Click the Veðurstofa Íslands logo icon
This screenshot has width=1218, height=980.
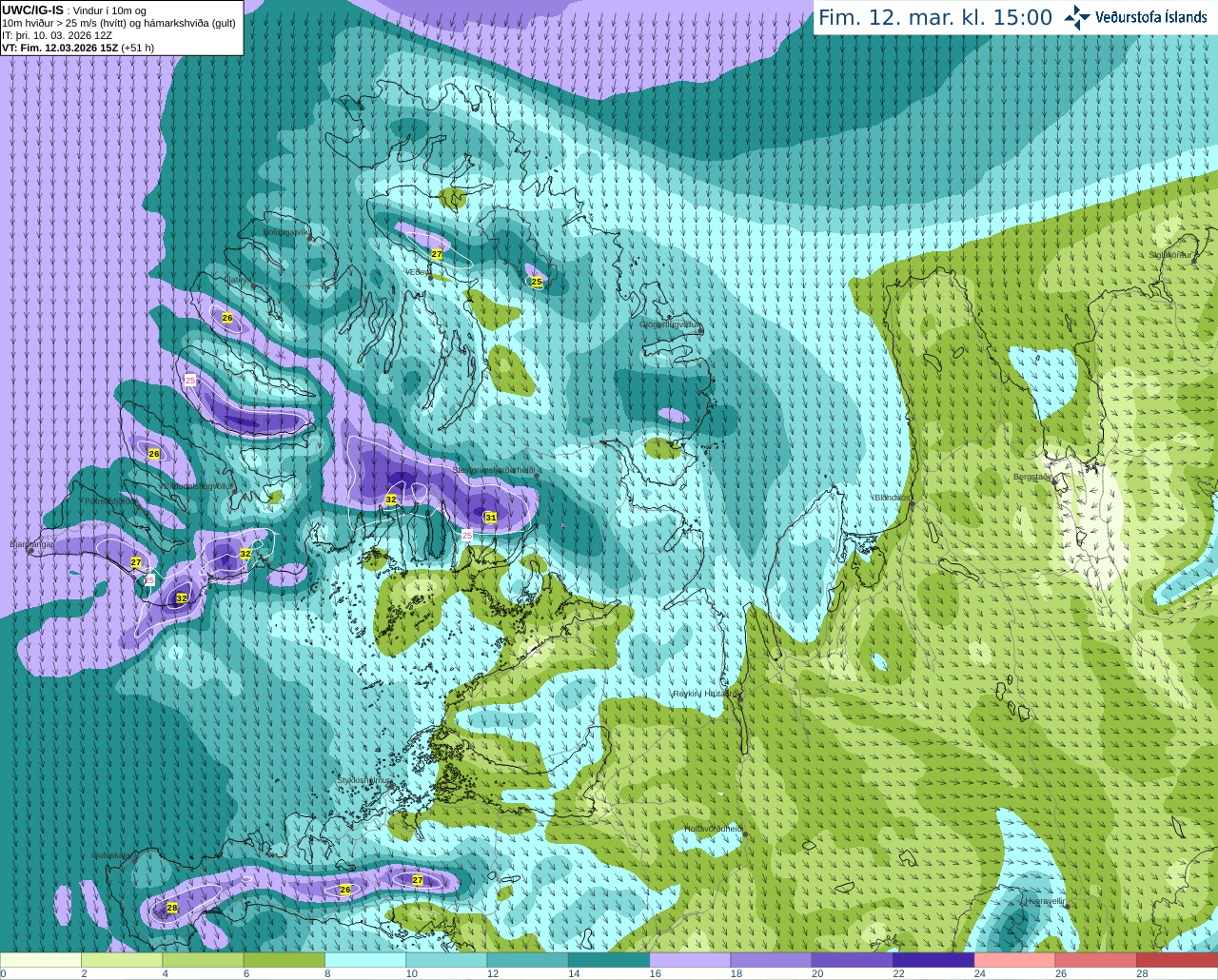tap(1077, 16)
